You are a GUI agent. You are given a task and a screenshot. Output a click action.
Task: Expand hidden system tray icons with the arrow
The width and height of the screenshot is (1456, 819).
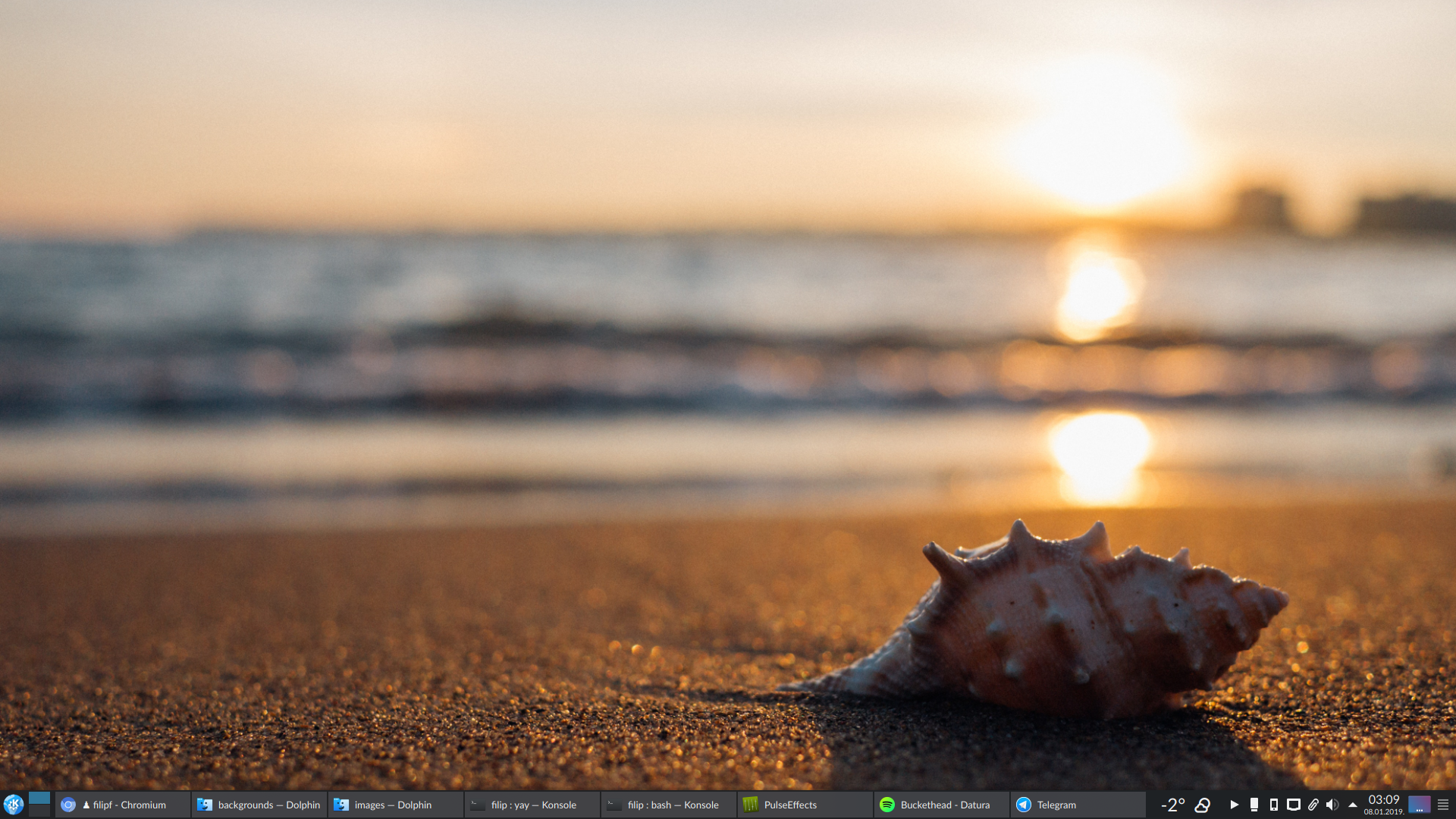pos(1353,805)
